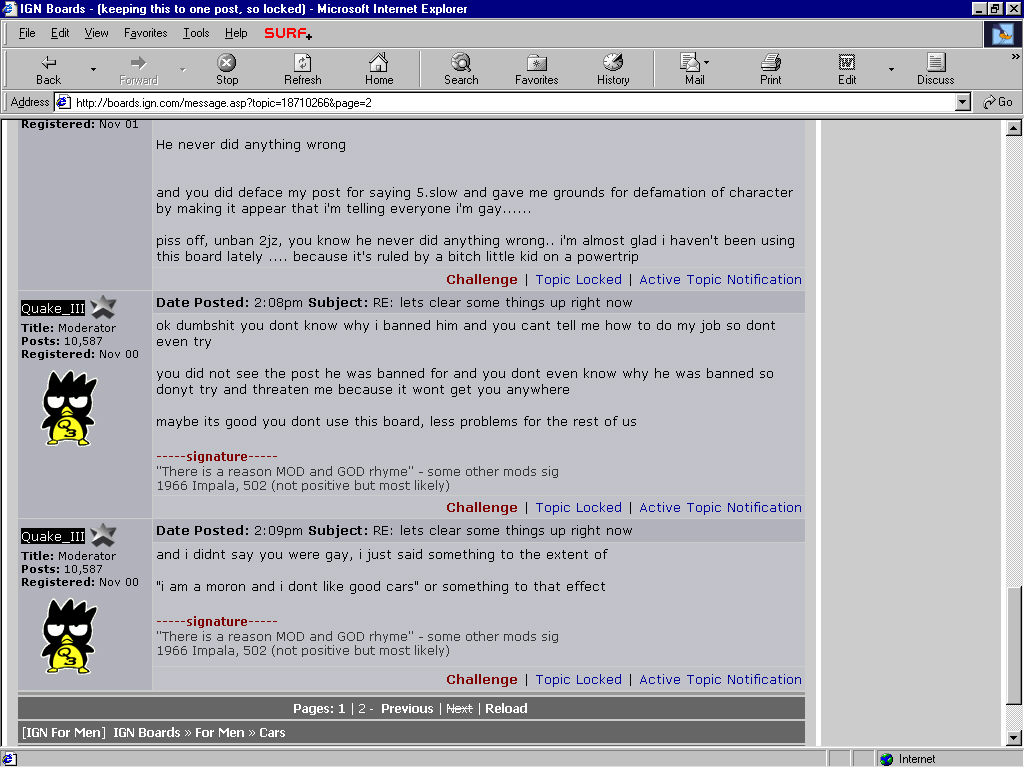Click the vertical scrollbar thumb
The height and width of the screenshot is (768, 1024).
(1014, 646)
